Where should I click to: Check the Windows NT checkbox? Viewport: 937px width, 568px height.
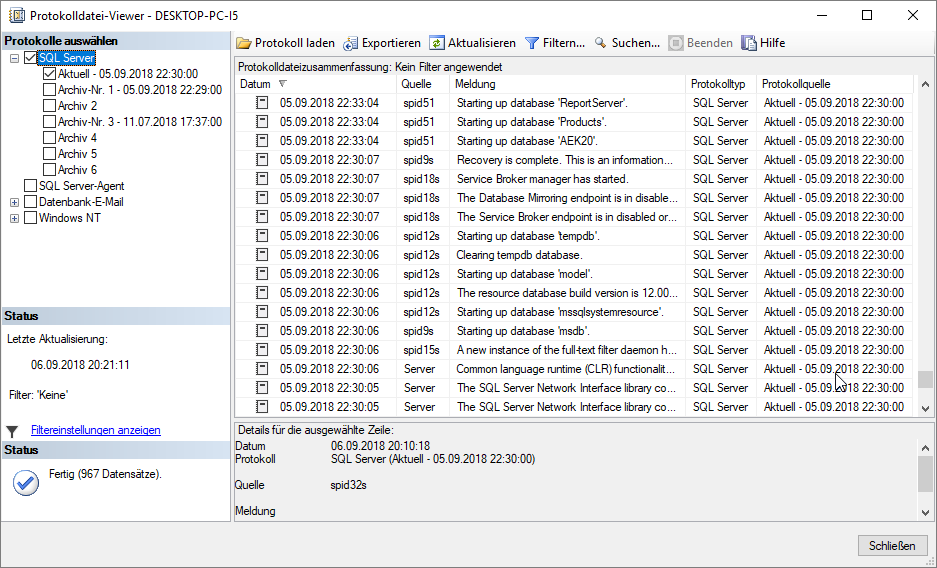tap(30, 218)
